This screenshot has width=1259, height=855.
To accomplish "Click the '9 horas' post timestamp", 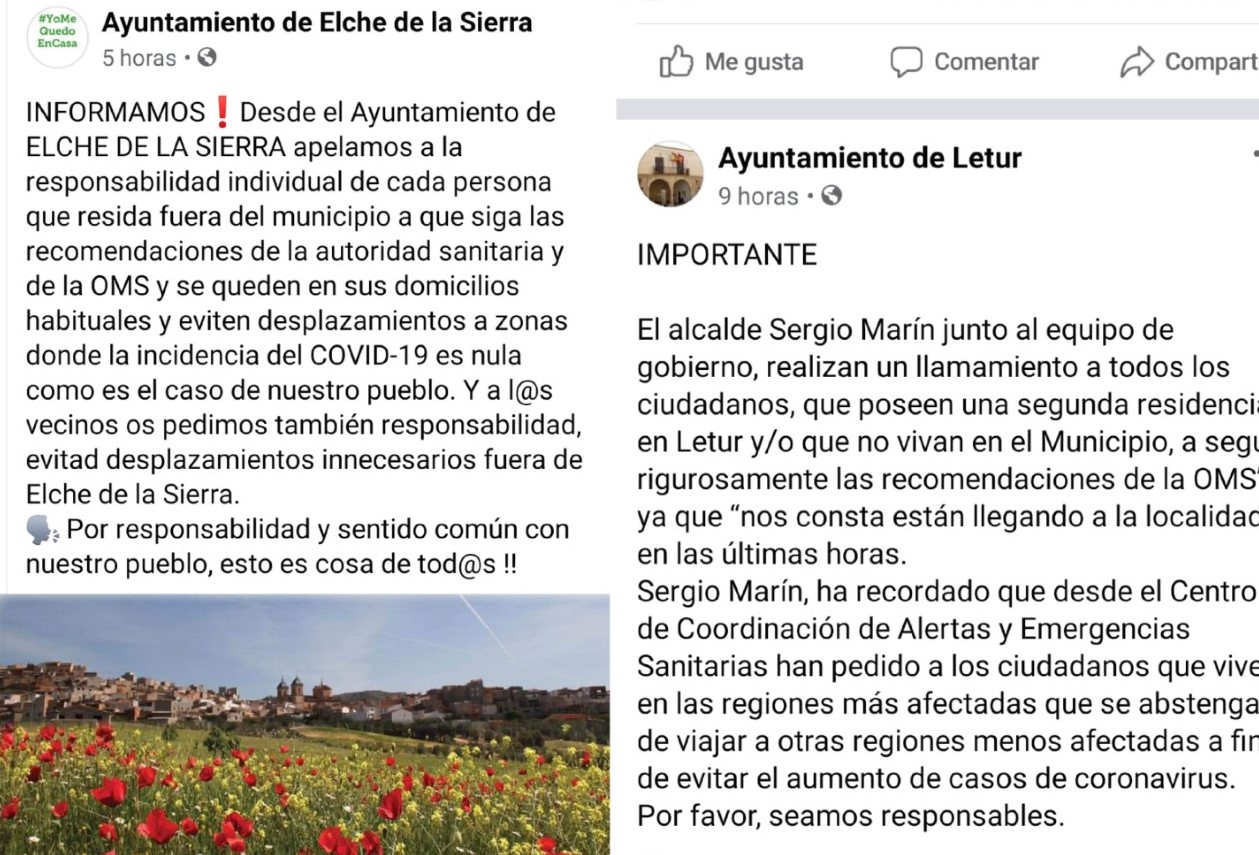I will [759, 196].
